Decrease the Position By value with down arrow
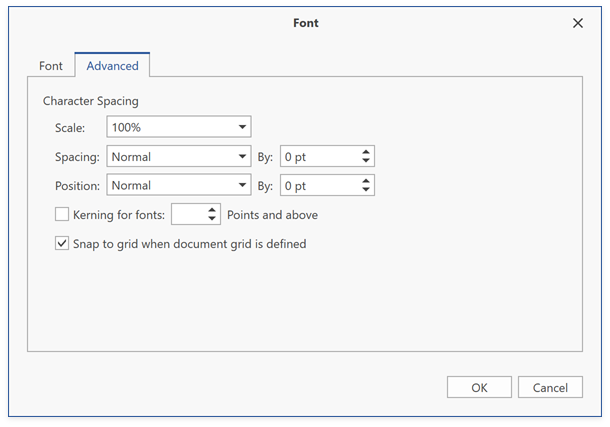 click(x=366, y=189)
